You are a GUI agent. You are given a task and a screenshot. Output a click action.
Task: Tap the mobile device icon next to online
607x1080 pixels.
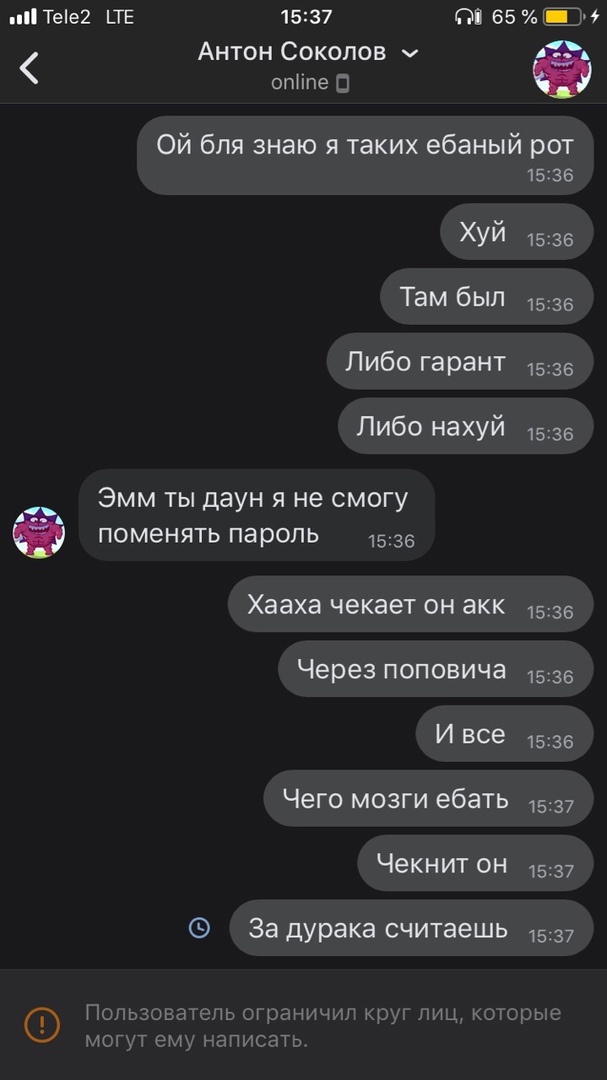(x=342, y=83)
